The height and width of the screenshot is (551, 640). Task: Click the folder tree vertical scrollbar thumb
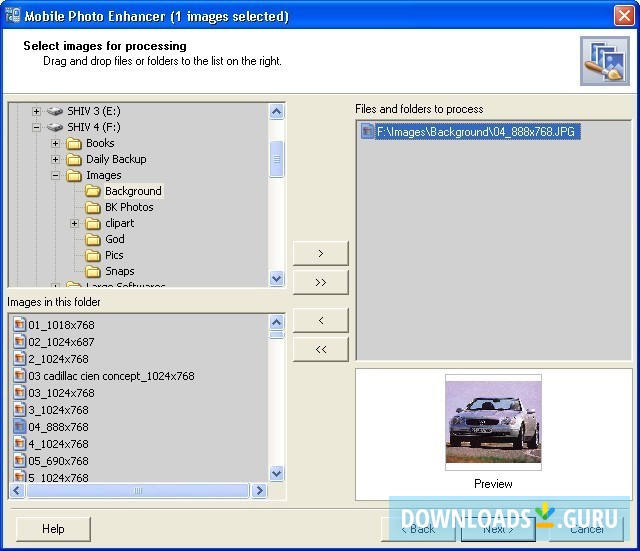point(276,159)
